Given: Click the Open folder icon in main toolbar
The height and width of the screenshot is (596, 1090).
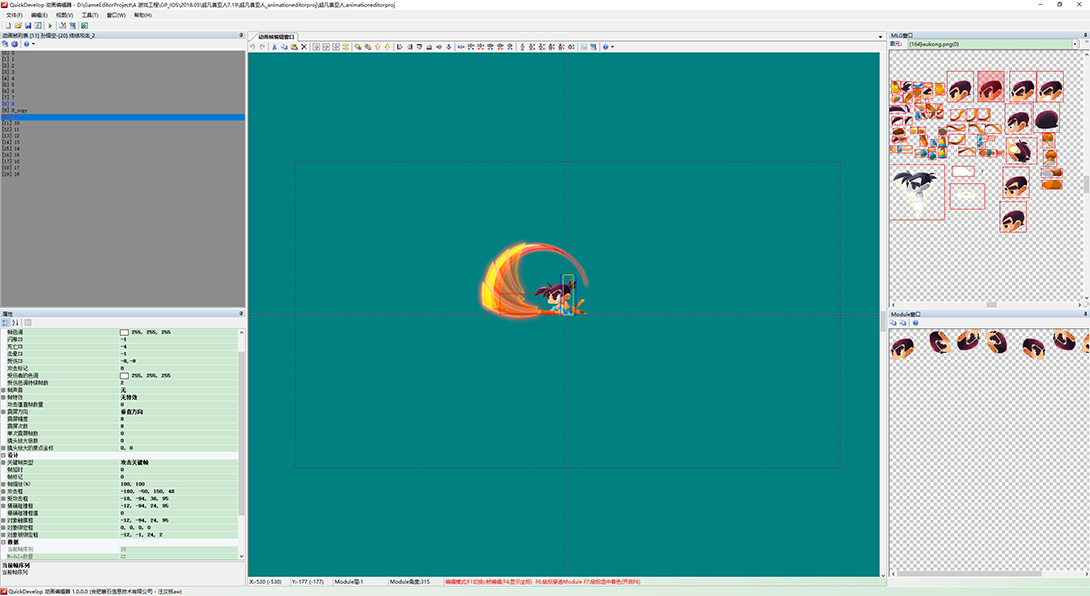Looking at the screenshot, I should (18, 26).
